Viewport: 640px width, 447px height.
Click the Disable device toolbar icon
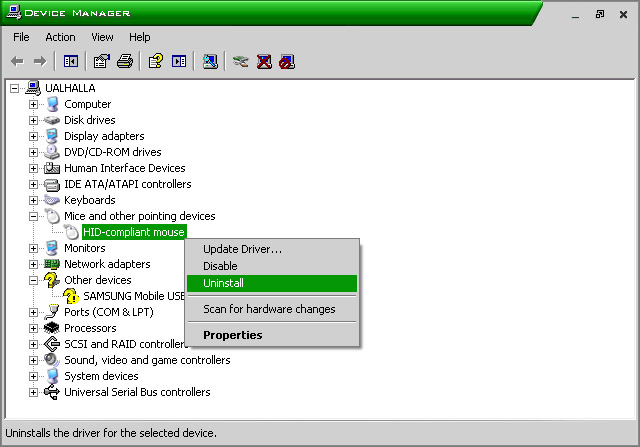pyautogui.click(x=287, y=61)
